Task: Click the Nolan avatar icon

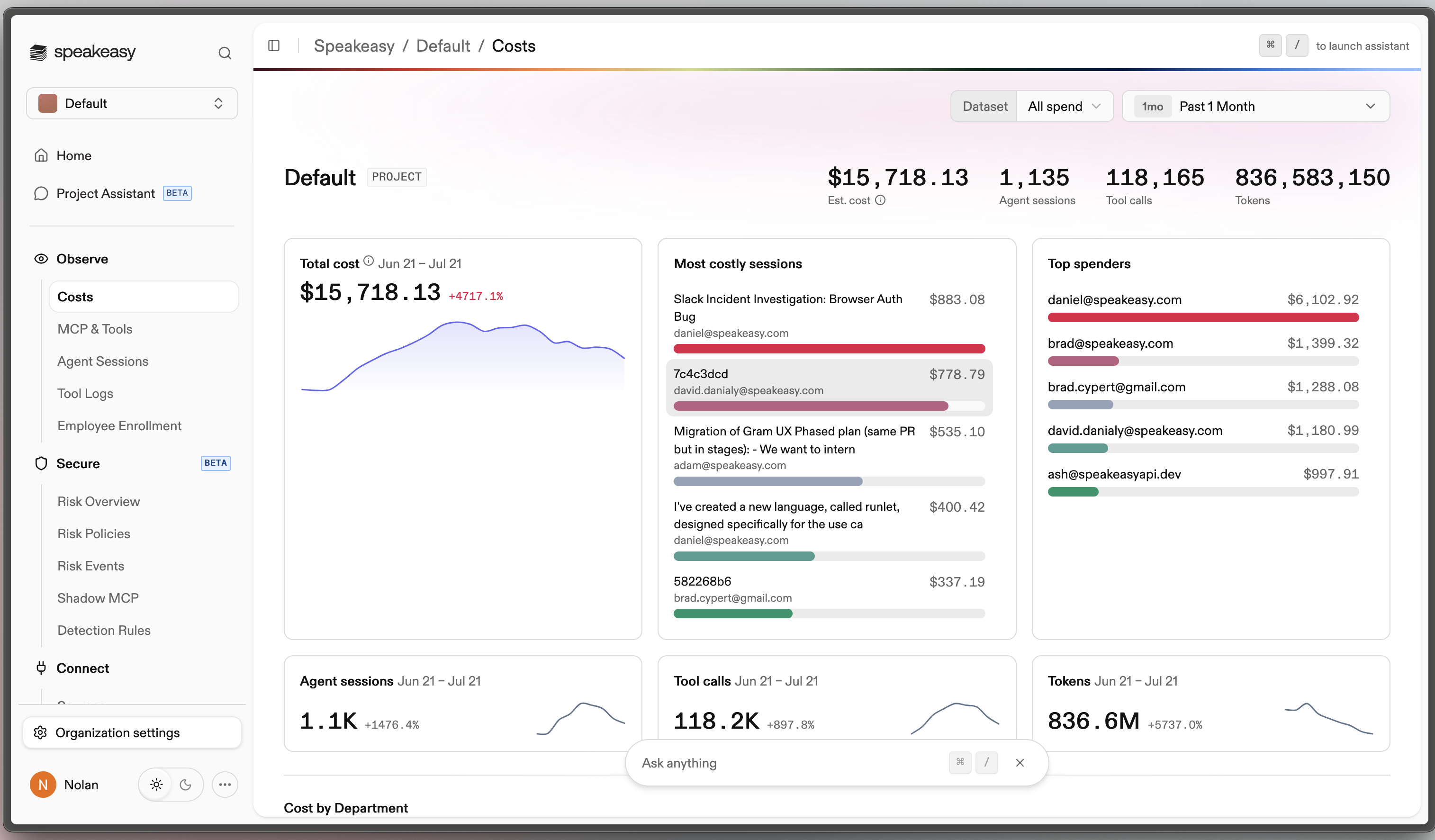Action: pyautogui.click(x=43, y=785)
